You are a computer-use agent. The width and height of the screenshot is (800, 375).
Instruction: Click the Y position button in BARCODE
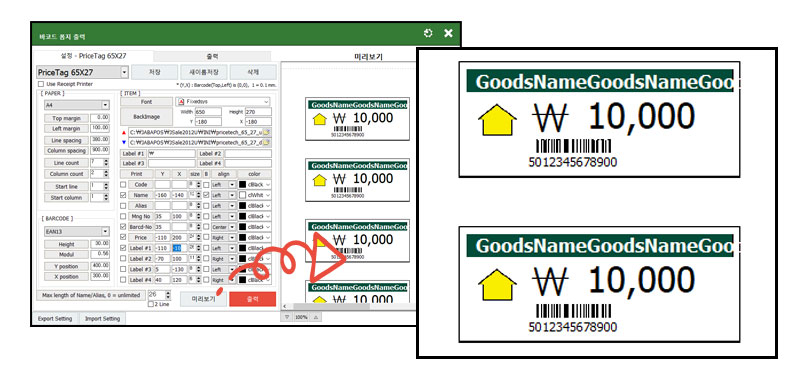coord(66,266)
